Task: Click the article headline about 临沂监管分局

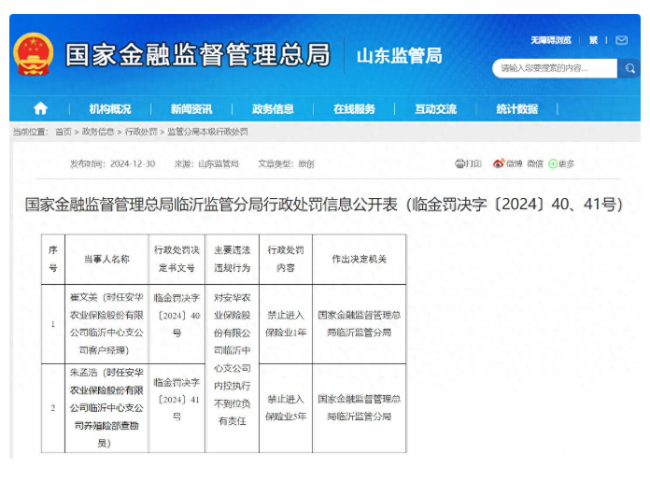Action: tap(324, 204)
